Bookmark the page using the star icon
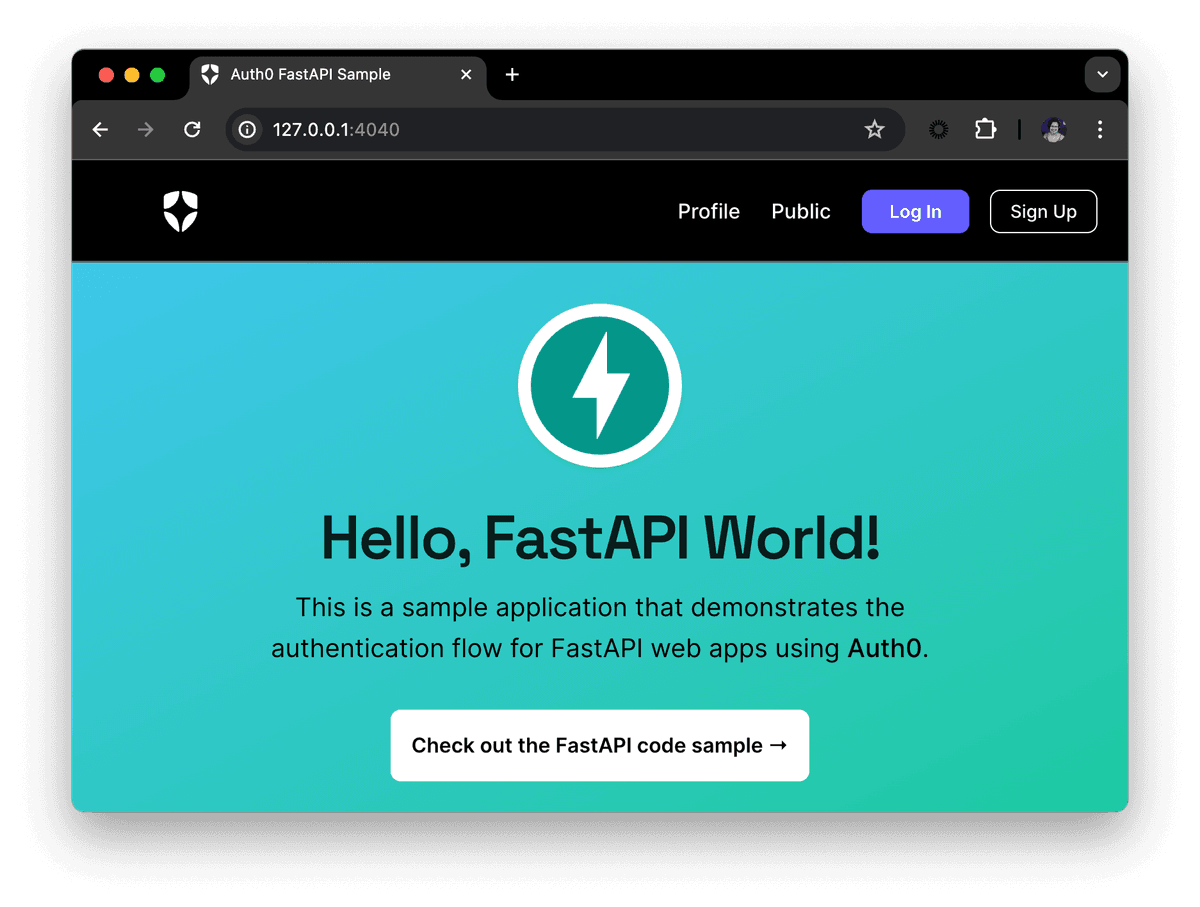Screen dimensions: 1200x907 (x=875, y=129)
